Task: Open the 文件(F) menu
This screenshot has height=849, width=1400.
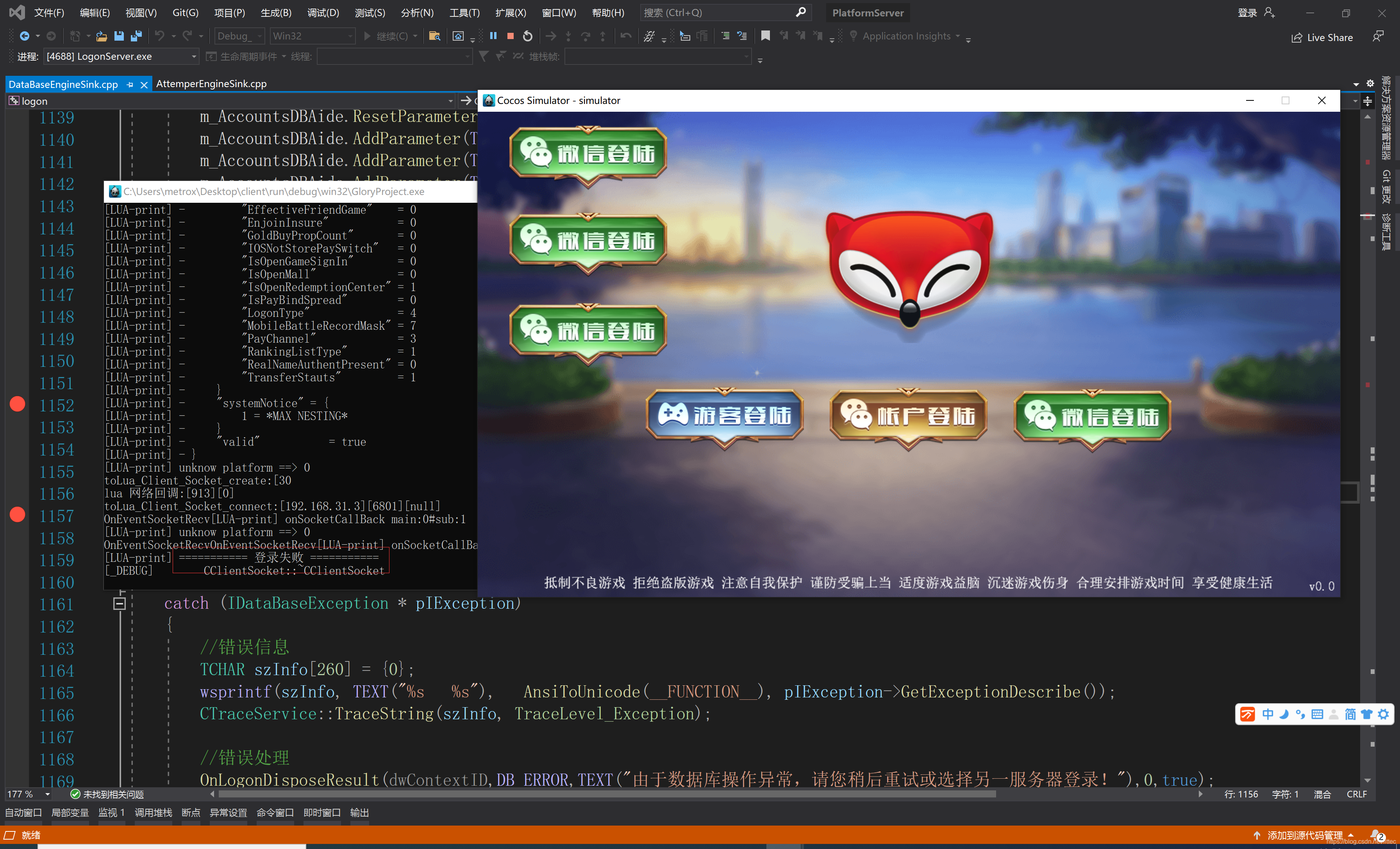Action: click(50, 13)
